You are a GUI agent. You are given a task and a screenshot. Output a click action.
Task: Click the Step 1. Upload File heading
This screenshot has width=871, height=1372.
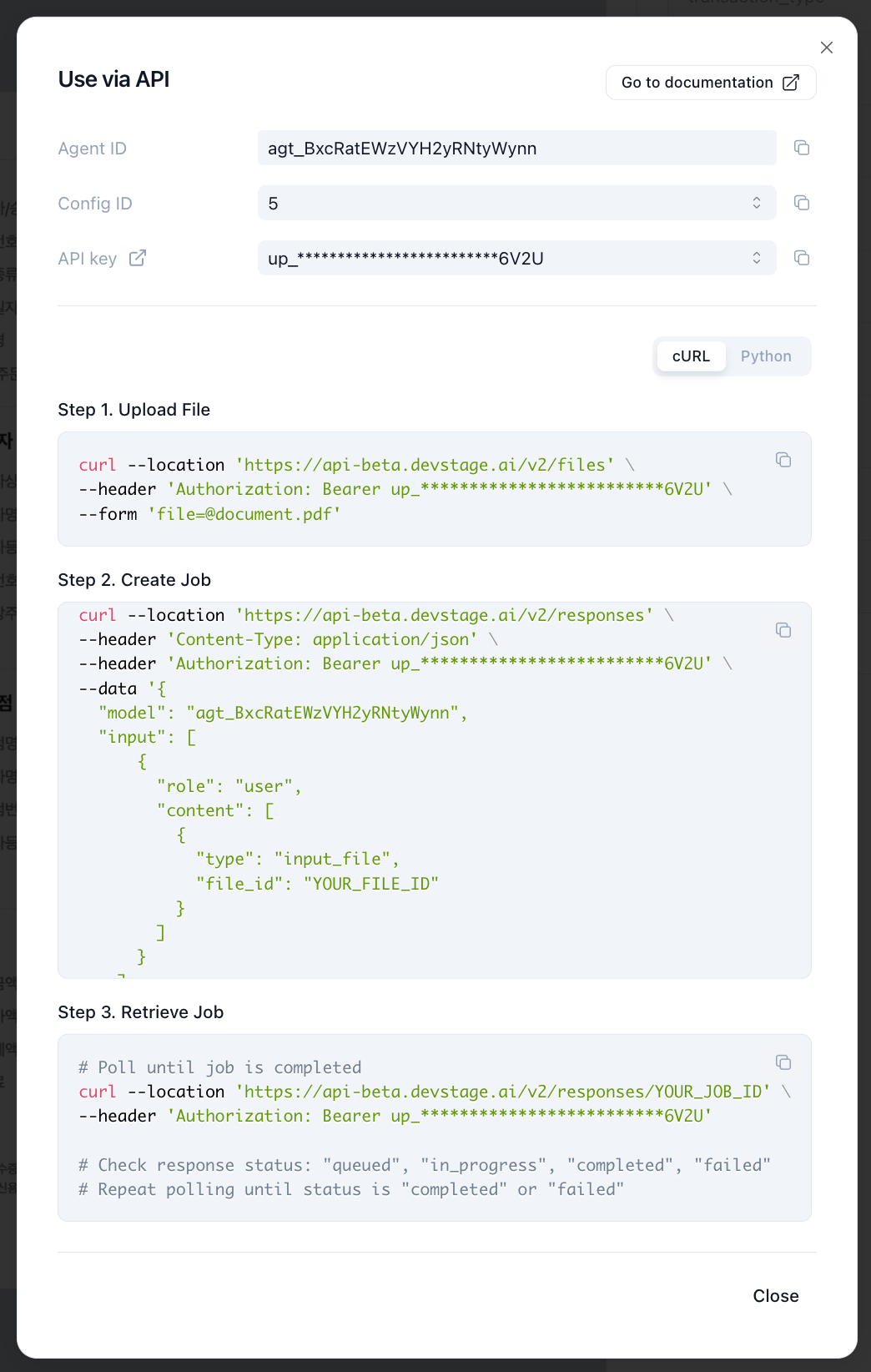point(134,410)
